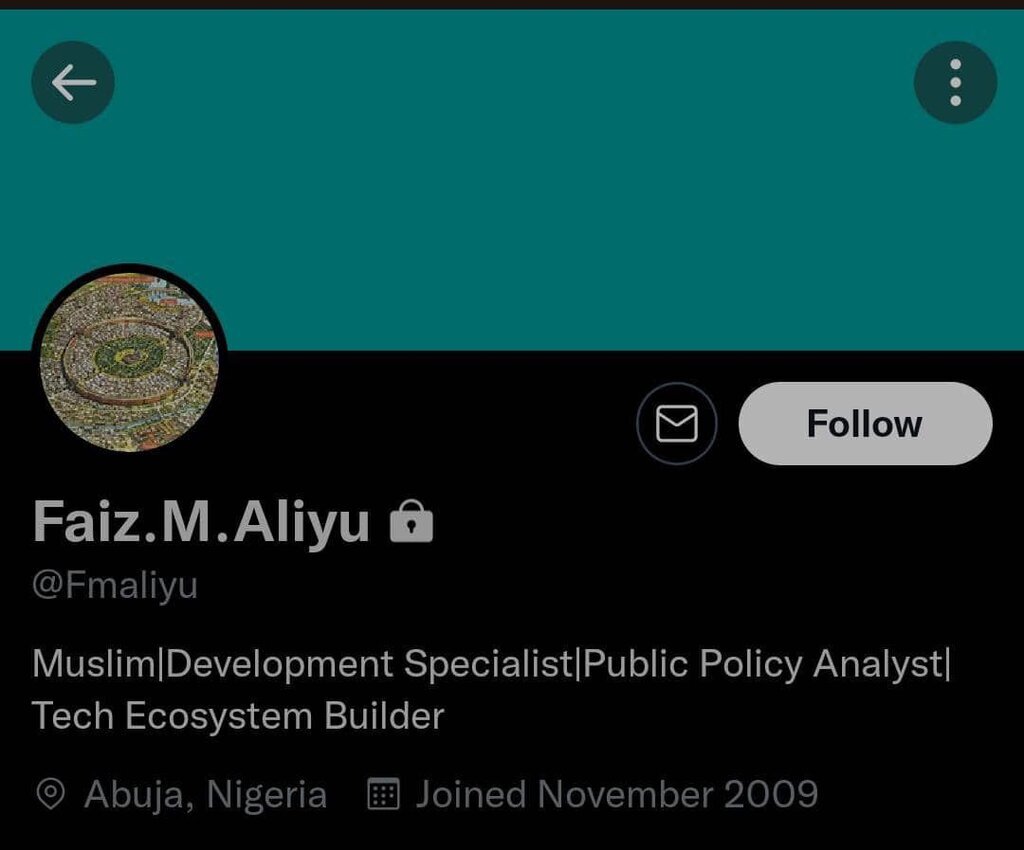This screenshot has width=1024, height=850.
Task: Click the display name Faiz.M.Aliyu
Action: coord(201,522)
